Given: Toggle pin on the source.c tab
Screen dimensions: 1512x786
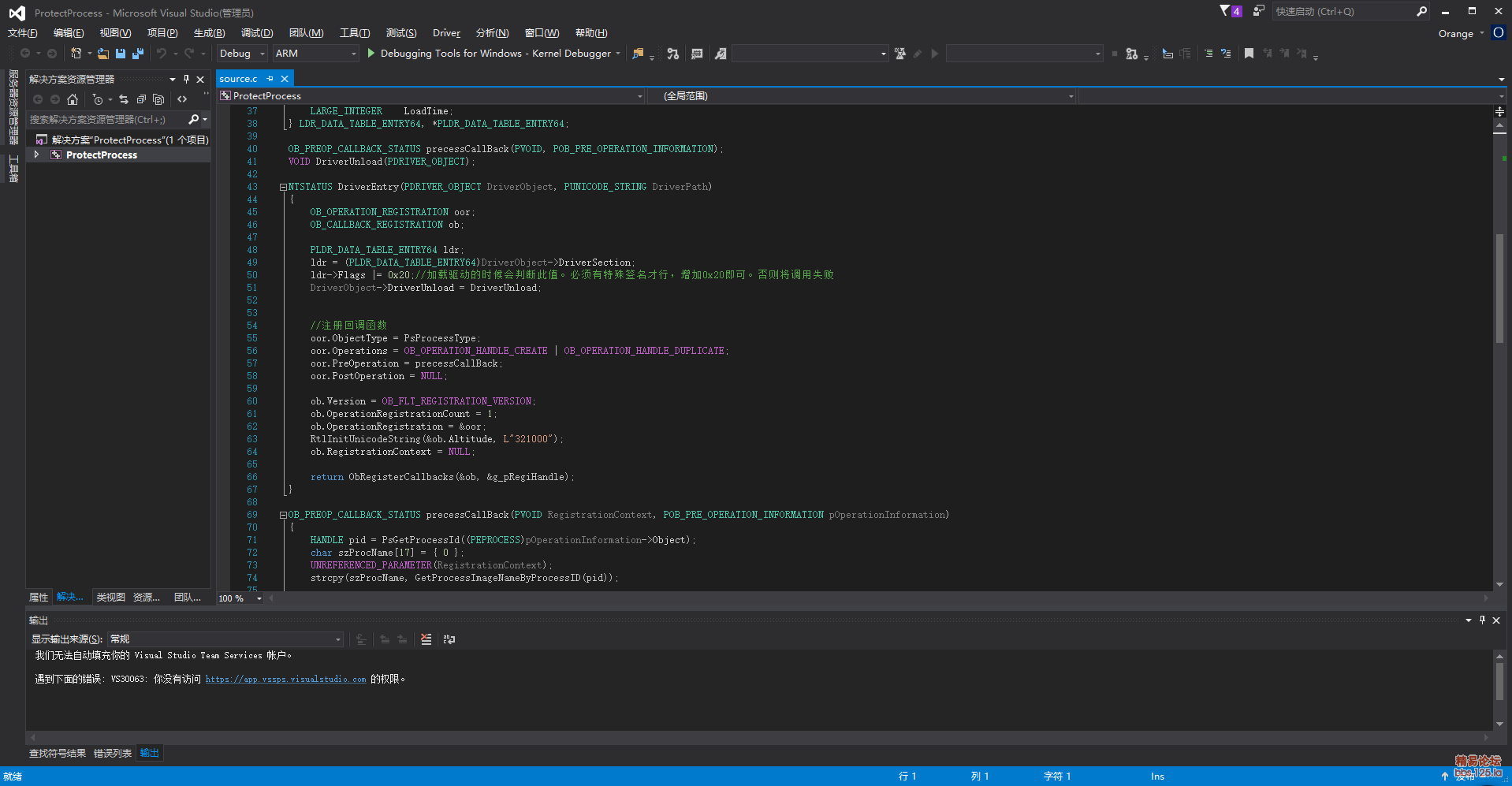Looking at the screenshot, I should click(270, 79).
